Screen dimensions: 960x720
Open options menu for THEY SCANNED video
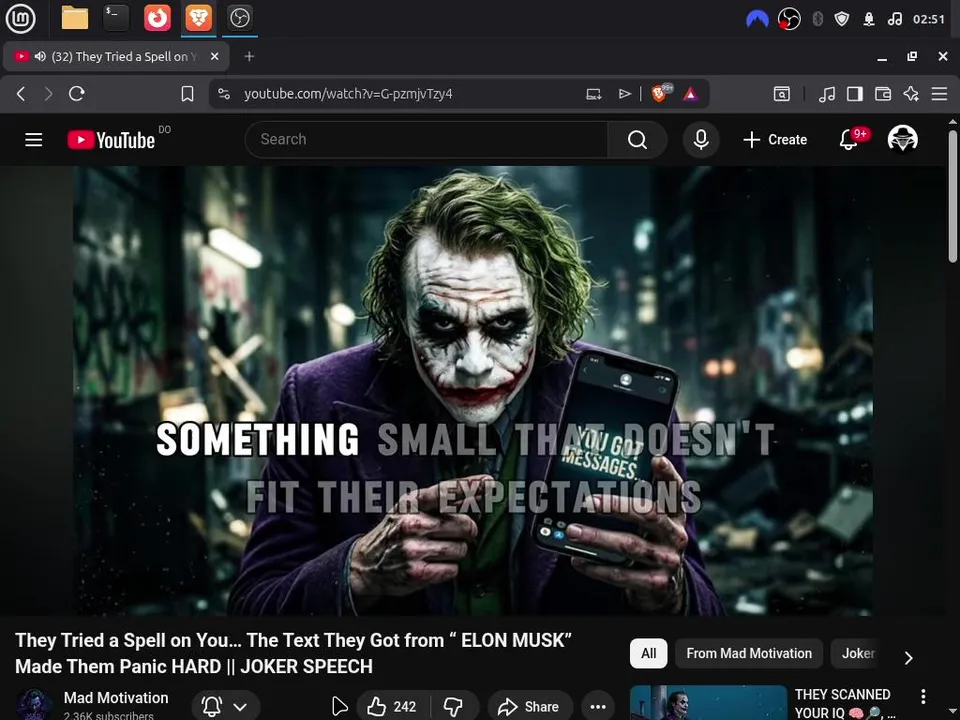point(923,696)
